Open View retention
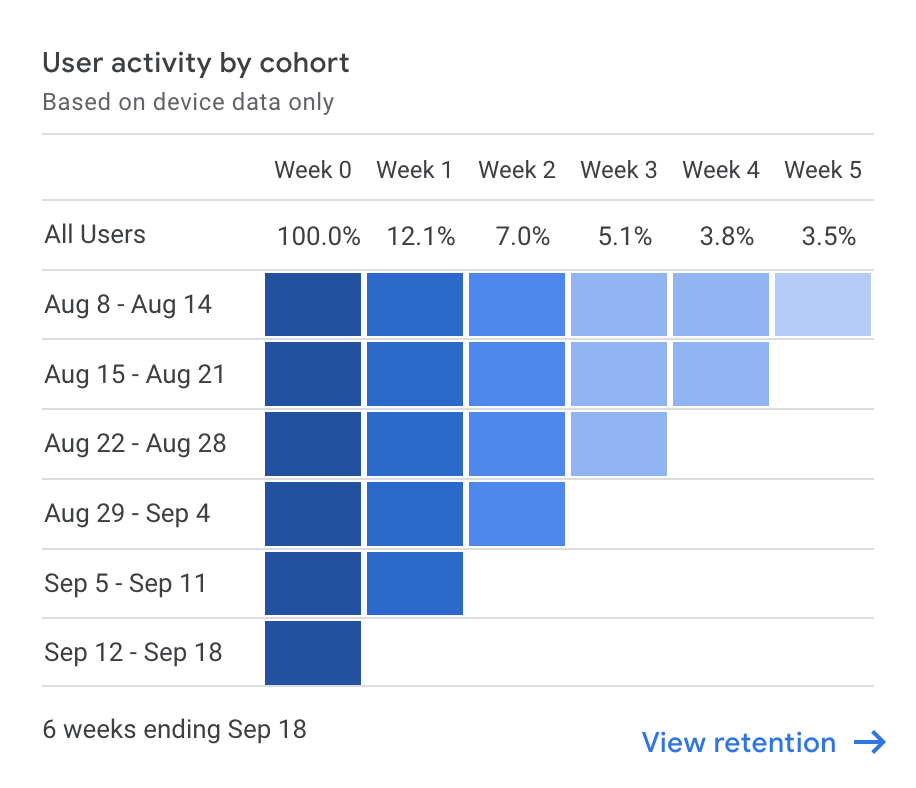 (737, 743)
